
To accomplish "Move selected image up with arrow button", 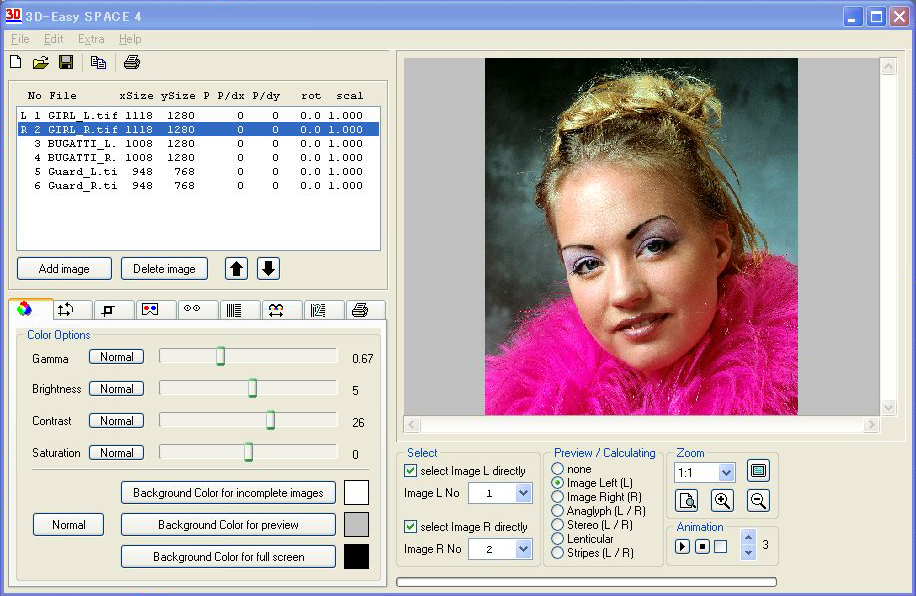I will click(236, 268).
